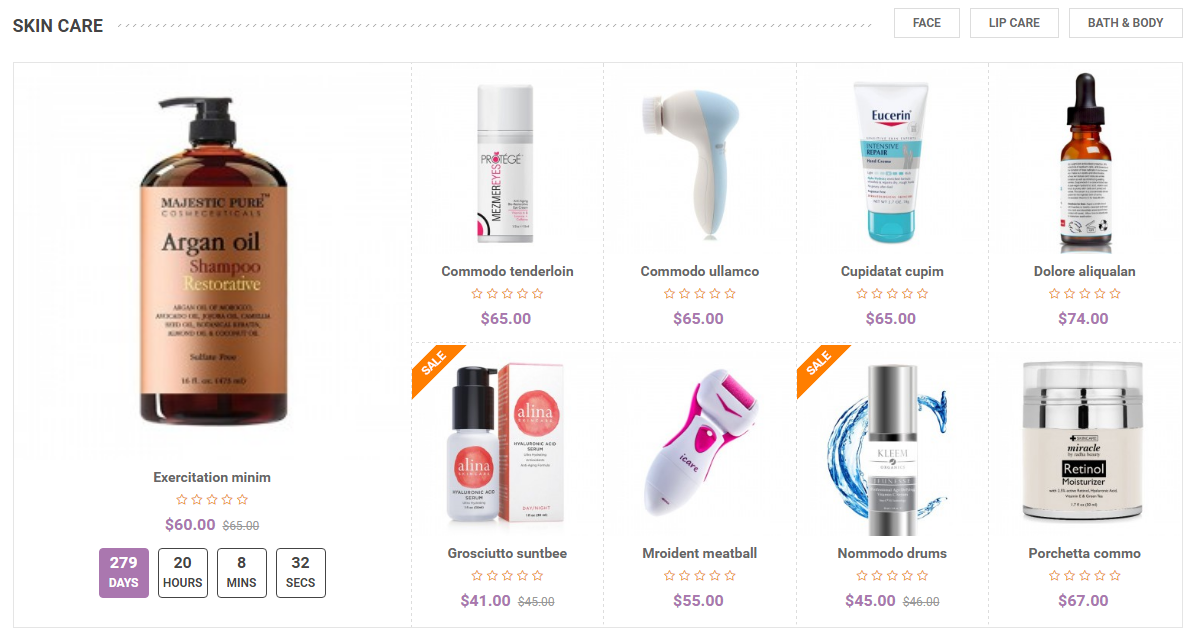Rate Porchetta commo with the fifth star

point(1115,576)
